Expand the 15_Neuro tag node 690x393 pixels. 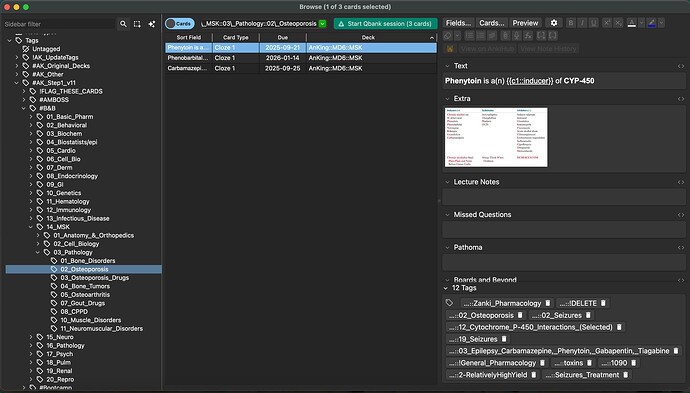coord(31,337)
